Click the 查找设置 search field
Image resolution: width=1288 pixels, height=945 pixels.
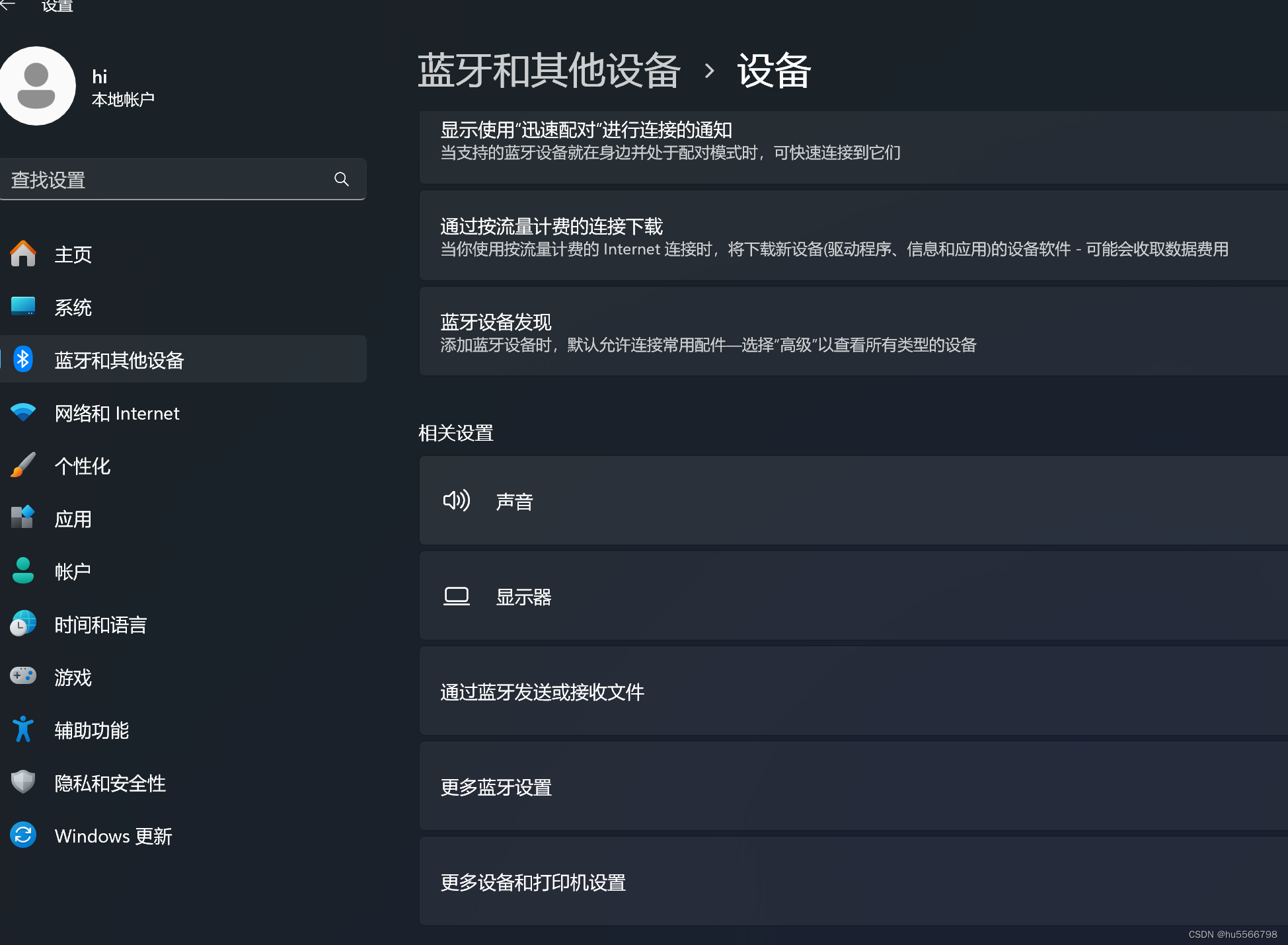click(165, 180)
